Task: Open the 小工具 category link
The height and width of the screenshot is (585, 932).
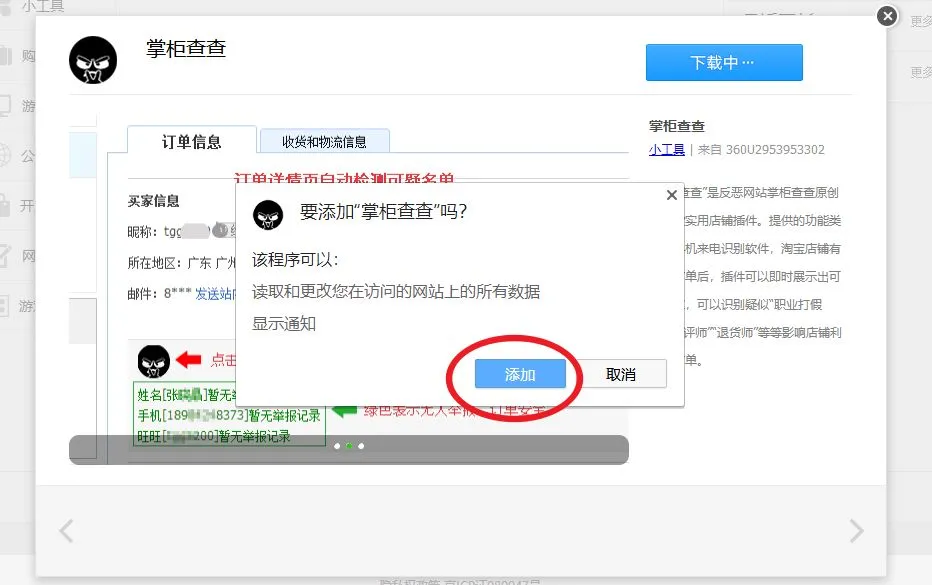Action: pos(666,150)
